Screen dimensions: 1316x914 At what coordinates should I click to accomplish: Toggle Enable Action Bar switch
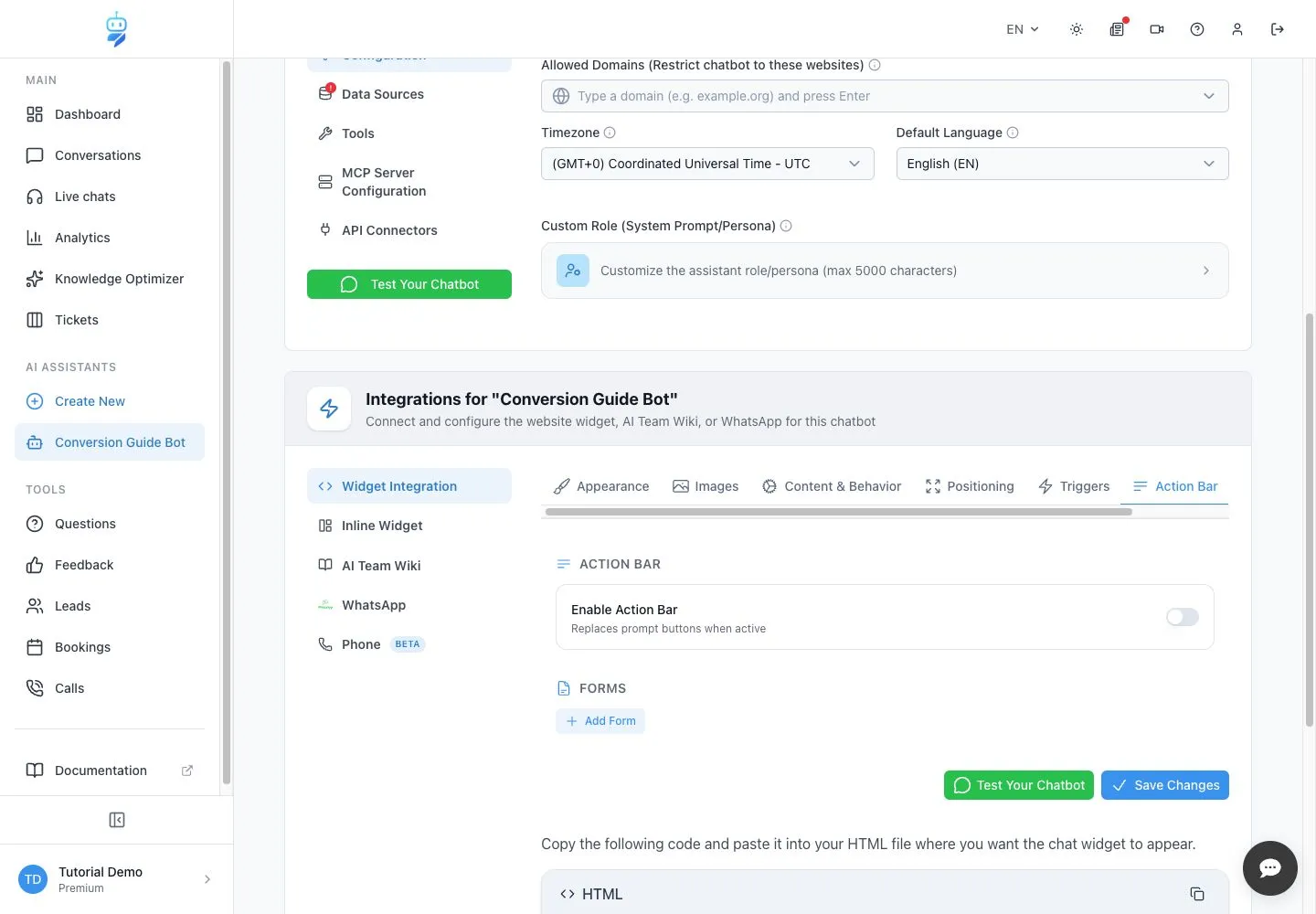(x=1183, y=617)
